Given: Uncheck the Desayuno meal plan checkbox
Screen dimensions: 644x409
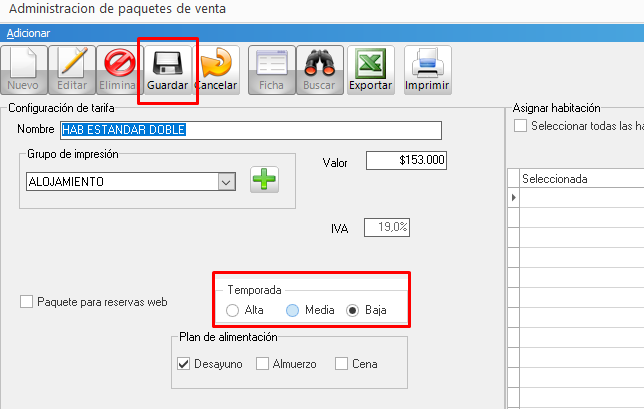Looking at the screenshot, I should 183,364.
